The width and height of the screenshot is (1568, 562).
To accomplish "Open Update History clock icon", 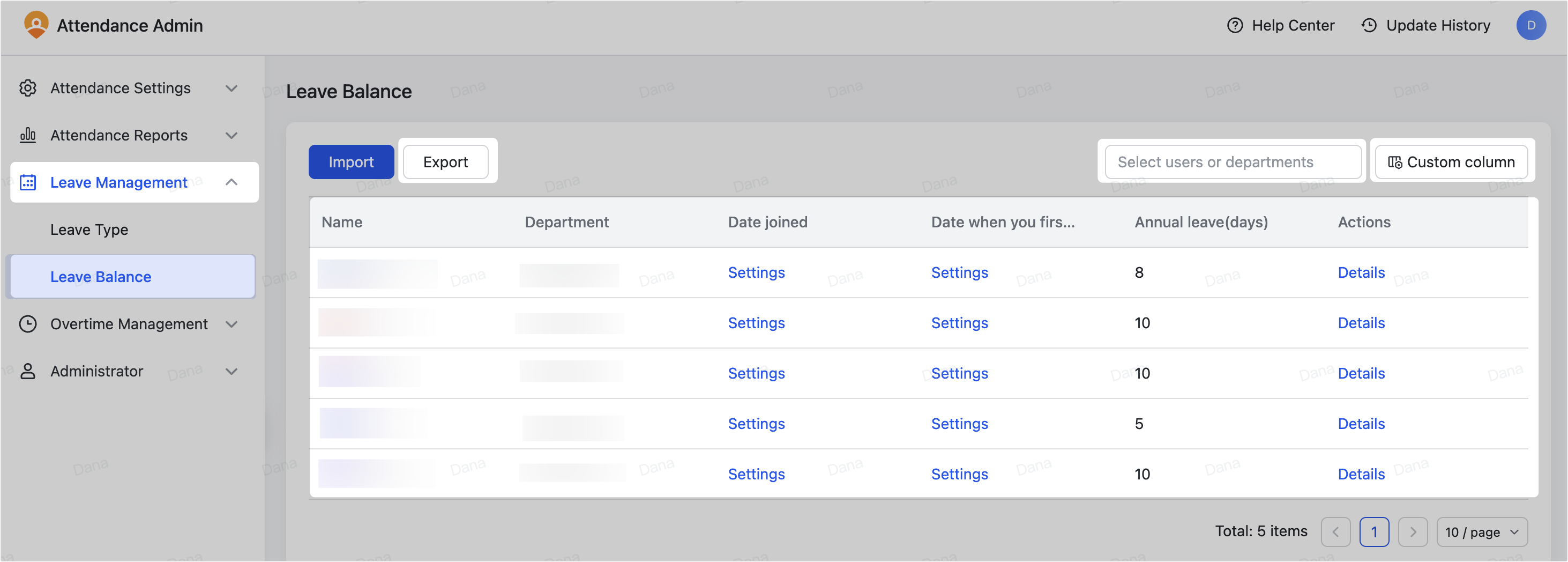I will point(1368,26).
